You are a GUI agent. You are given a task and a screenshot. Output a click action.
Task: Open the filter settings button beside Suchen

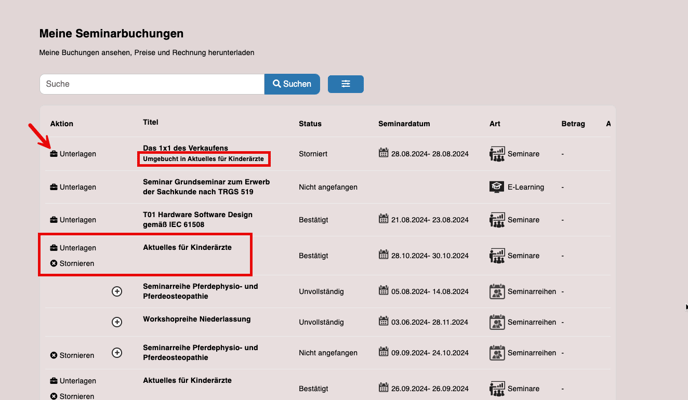(345, 84)
